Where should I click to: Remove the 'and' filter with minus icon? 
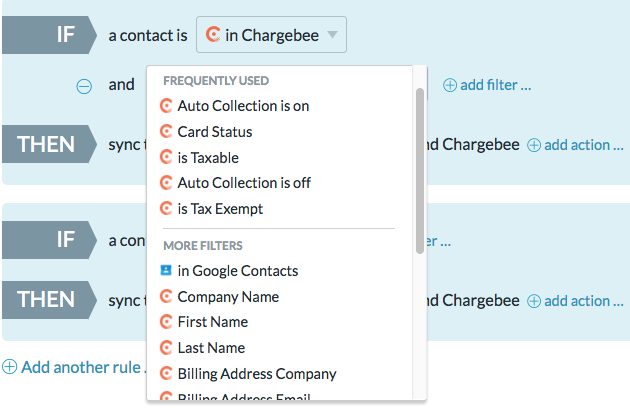[x=84, y=86]
